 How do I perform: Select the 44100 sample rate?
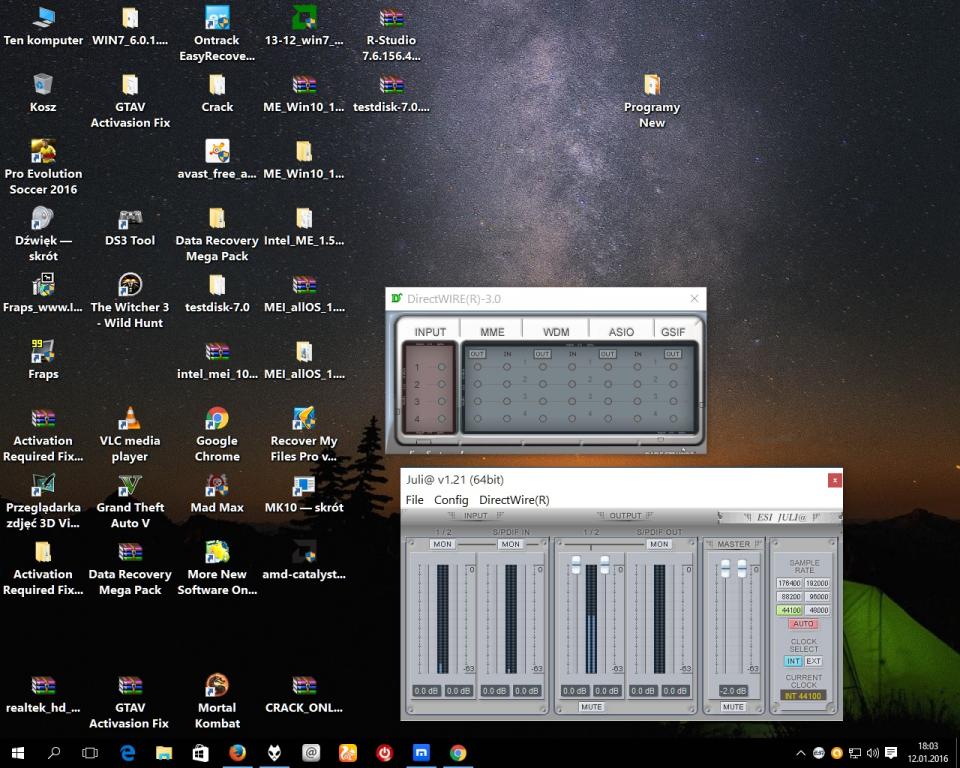789,610
